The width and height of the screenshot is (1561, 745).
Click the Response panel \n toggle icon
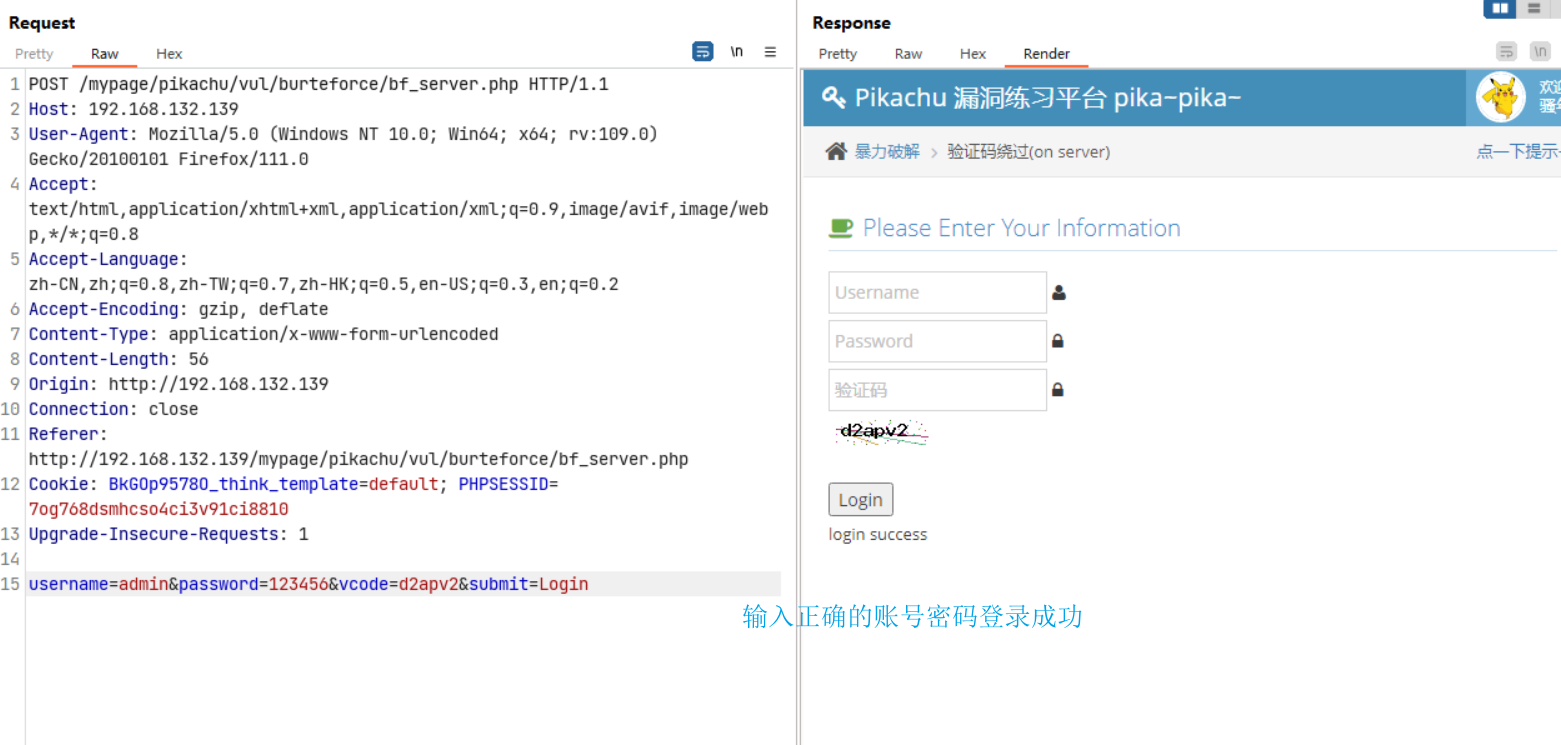point(1541,51)
